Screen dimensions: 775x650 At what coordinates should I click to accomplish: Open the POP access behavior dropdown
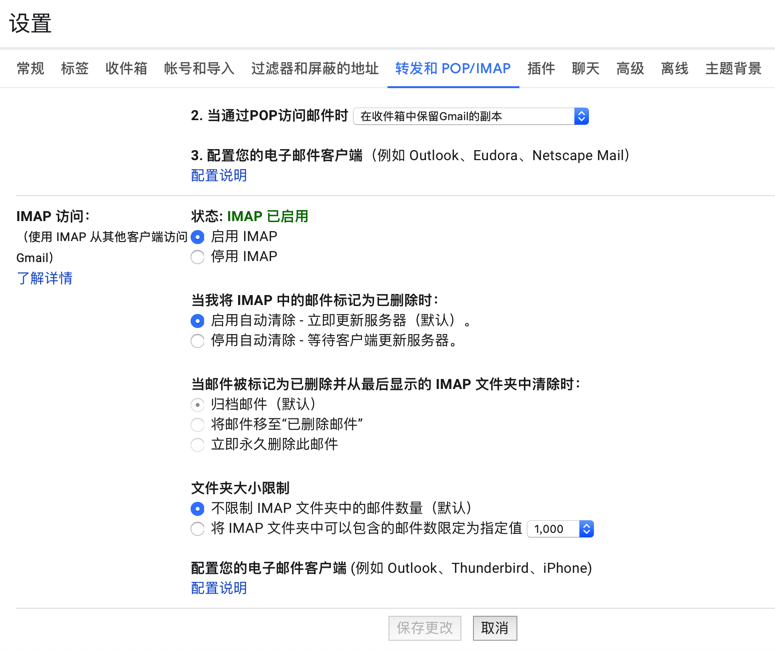[x=471, y=117]
